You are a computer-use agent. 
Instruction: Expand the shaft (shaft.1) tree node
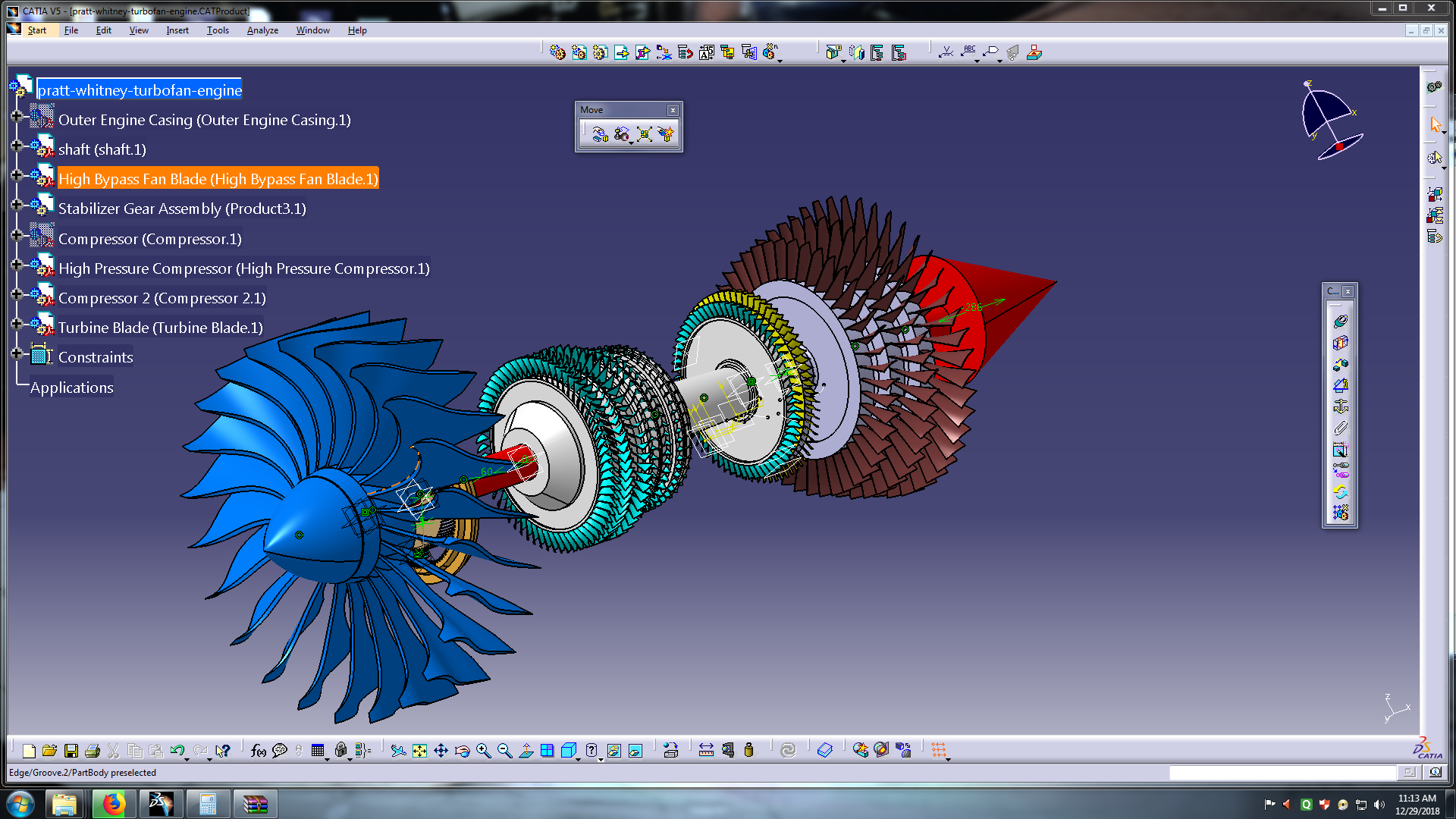[16, 146]
